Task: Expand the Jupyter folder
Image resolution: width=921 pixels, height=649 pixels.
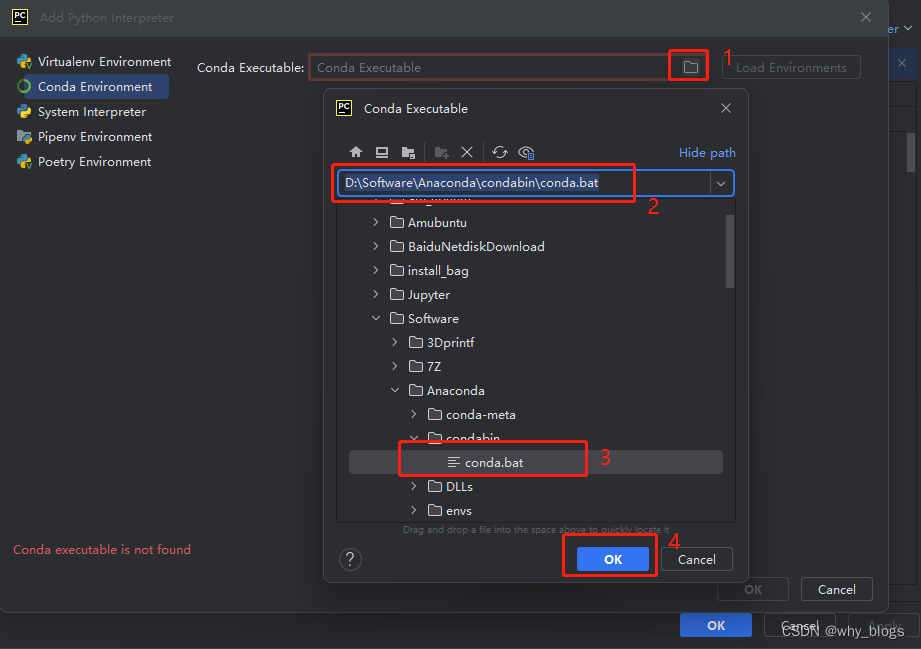Action: click(x=376, y=294)
